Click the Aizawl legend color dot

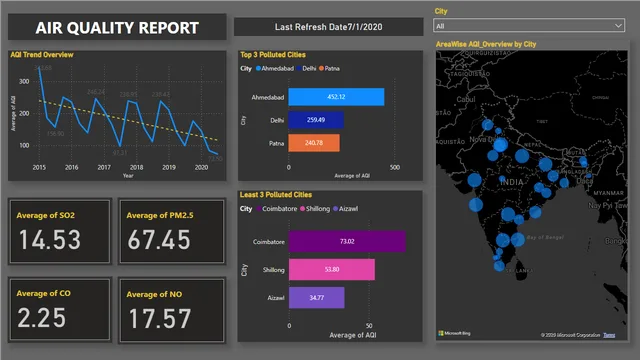336,209
